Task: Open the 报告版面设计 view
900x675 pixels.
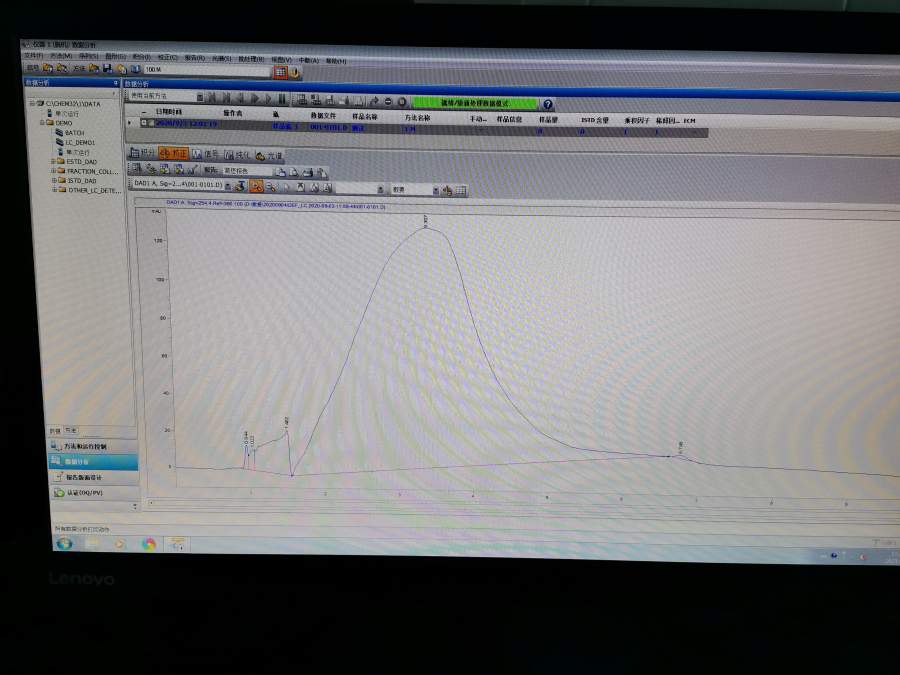Action: click(95, 477)
